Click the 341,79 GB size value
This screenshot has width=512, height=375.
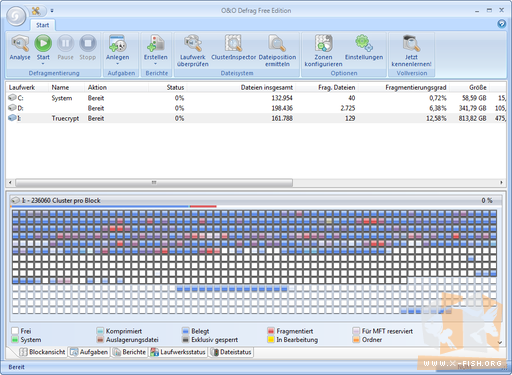(x=472, y=108)
